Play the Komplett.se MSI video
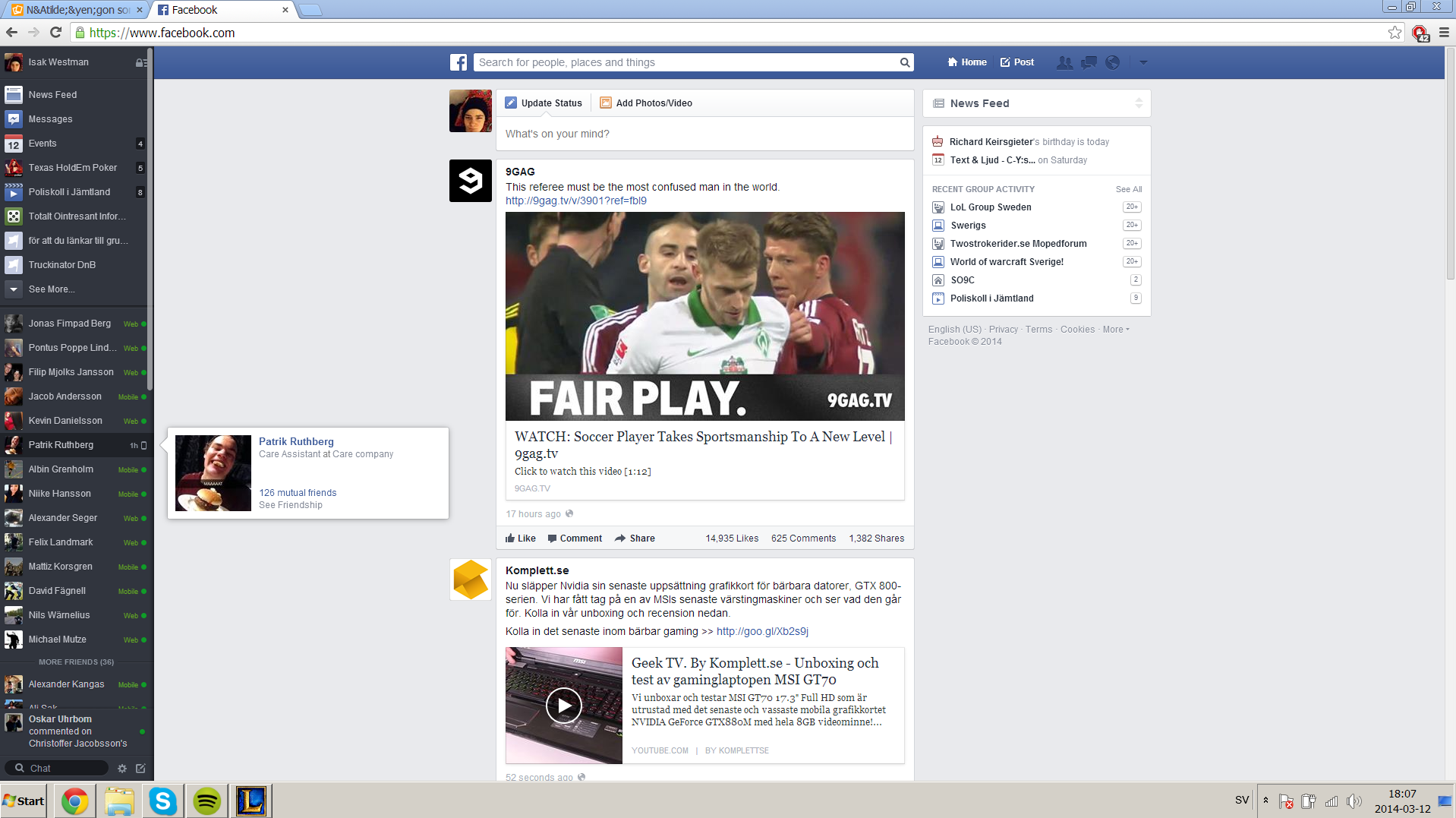 [564, 706]
